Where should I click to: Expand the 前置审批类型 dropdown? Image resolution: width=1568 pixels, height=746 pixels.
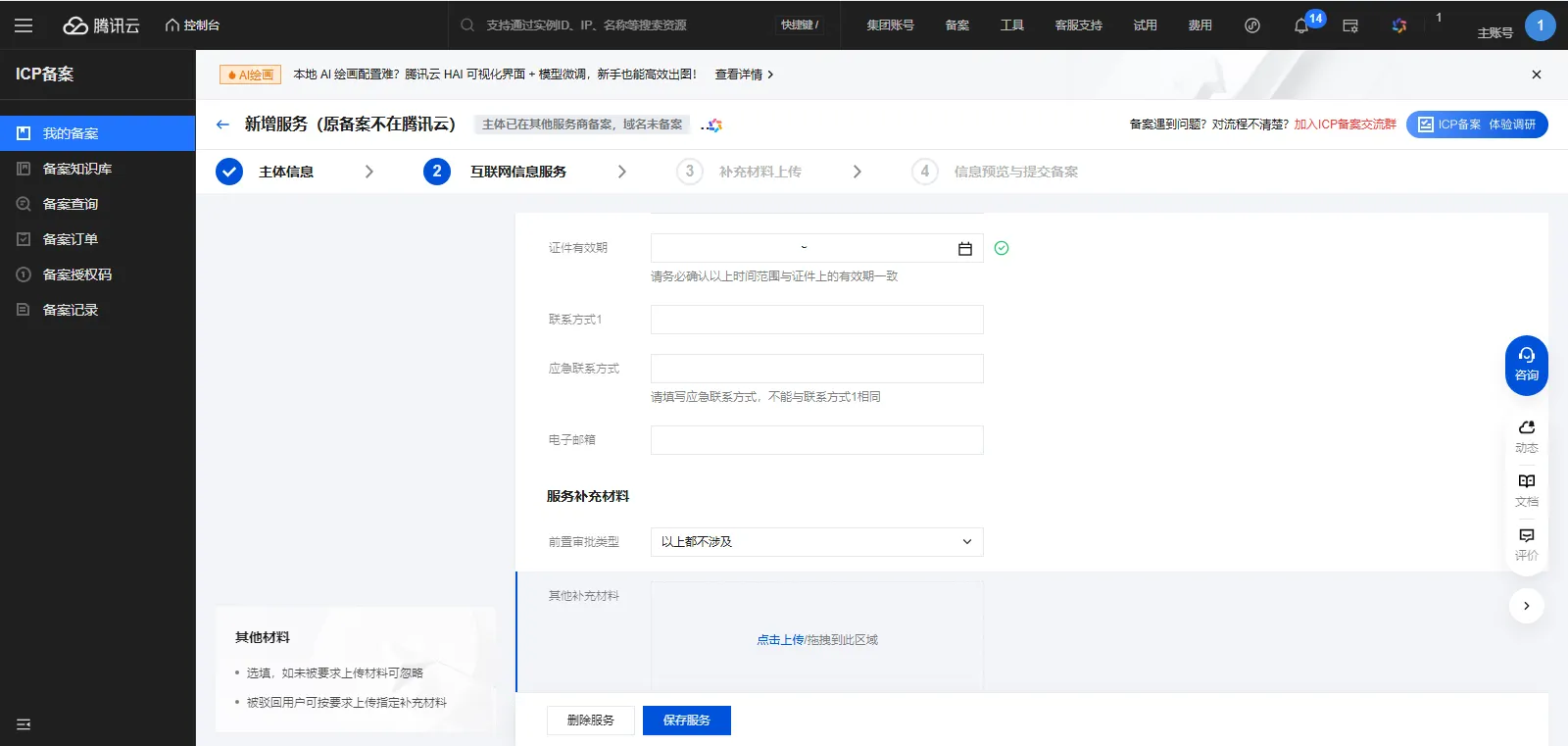(817, 542)
